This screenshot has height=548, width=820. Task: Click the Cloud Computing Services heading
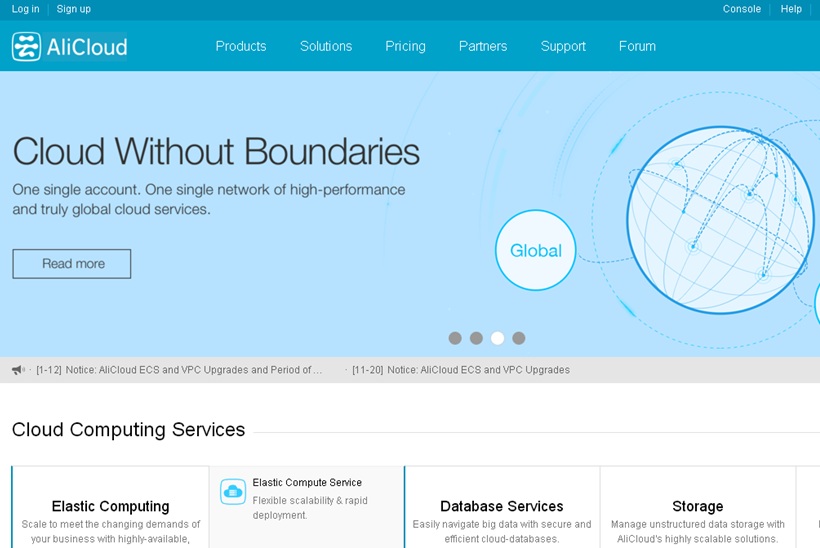128,430
